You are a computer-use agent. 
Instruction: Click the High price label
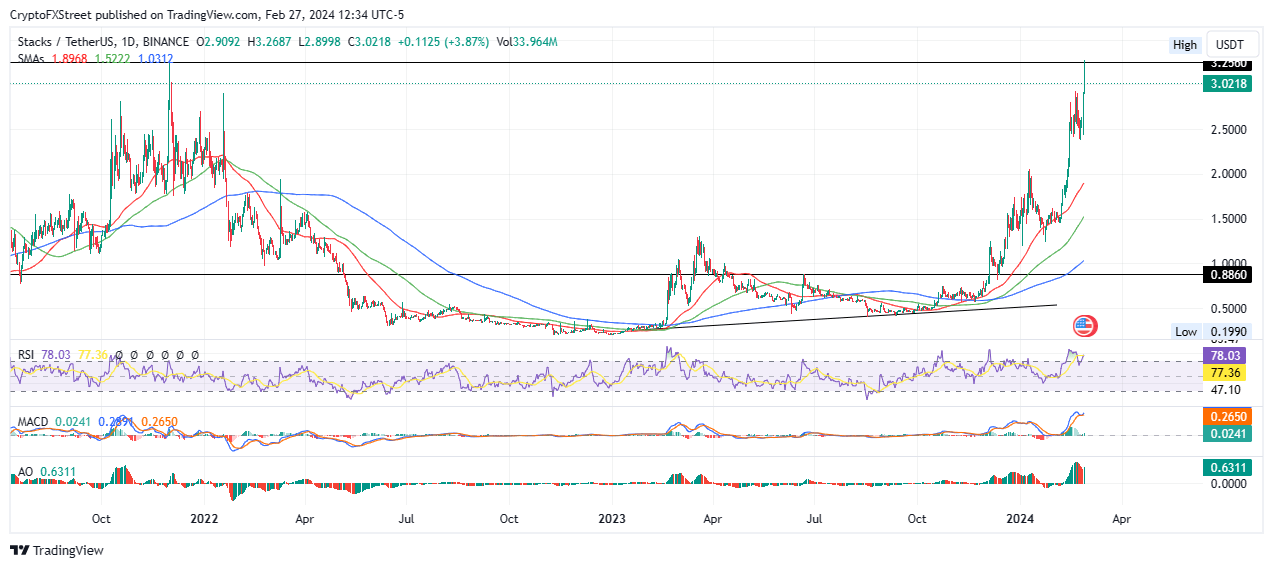coord(1184,45)
